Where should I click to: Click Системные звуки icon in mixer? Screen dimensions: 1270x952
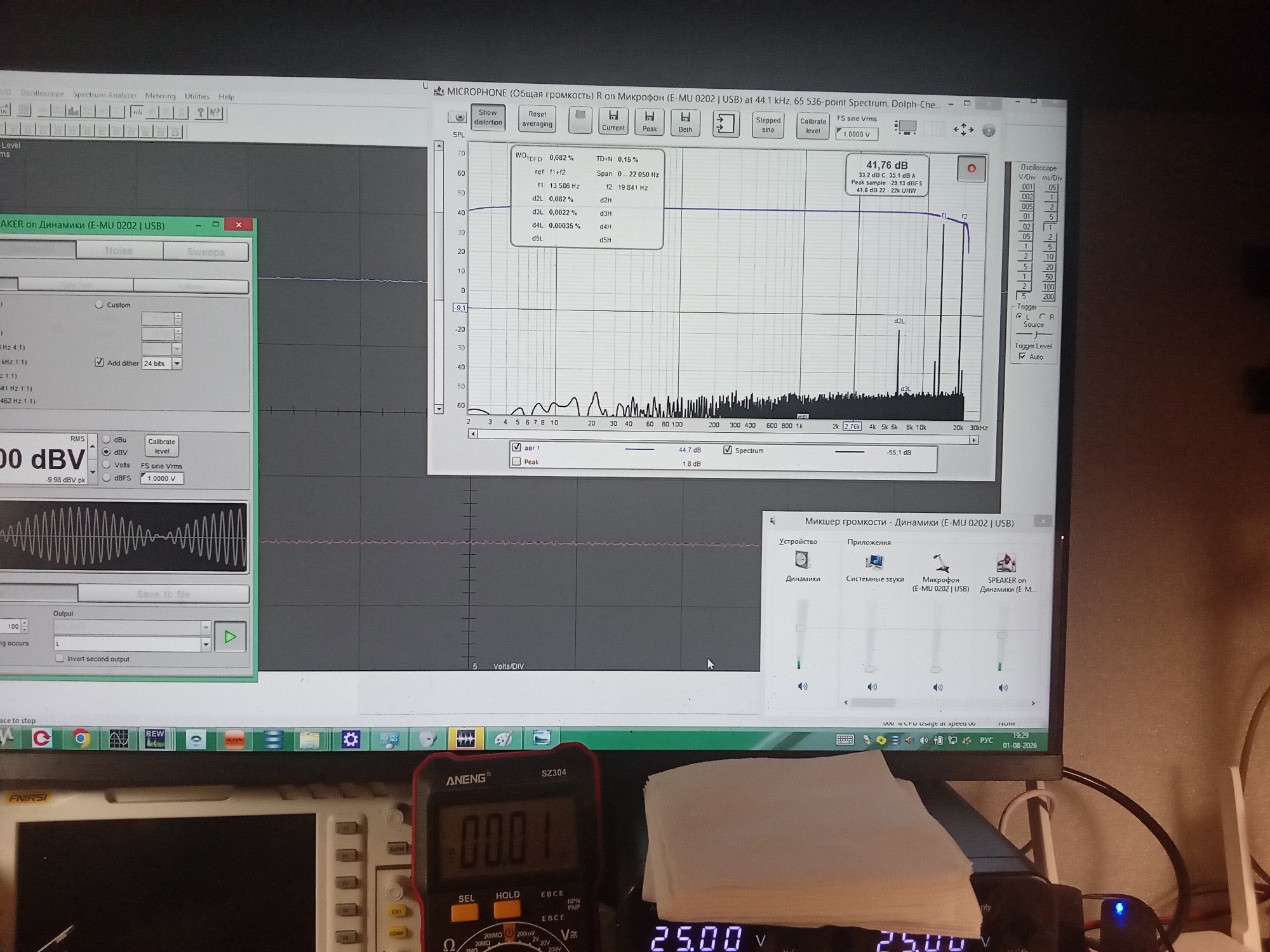874,562
